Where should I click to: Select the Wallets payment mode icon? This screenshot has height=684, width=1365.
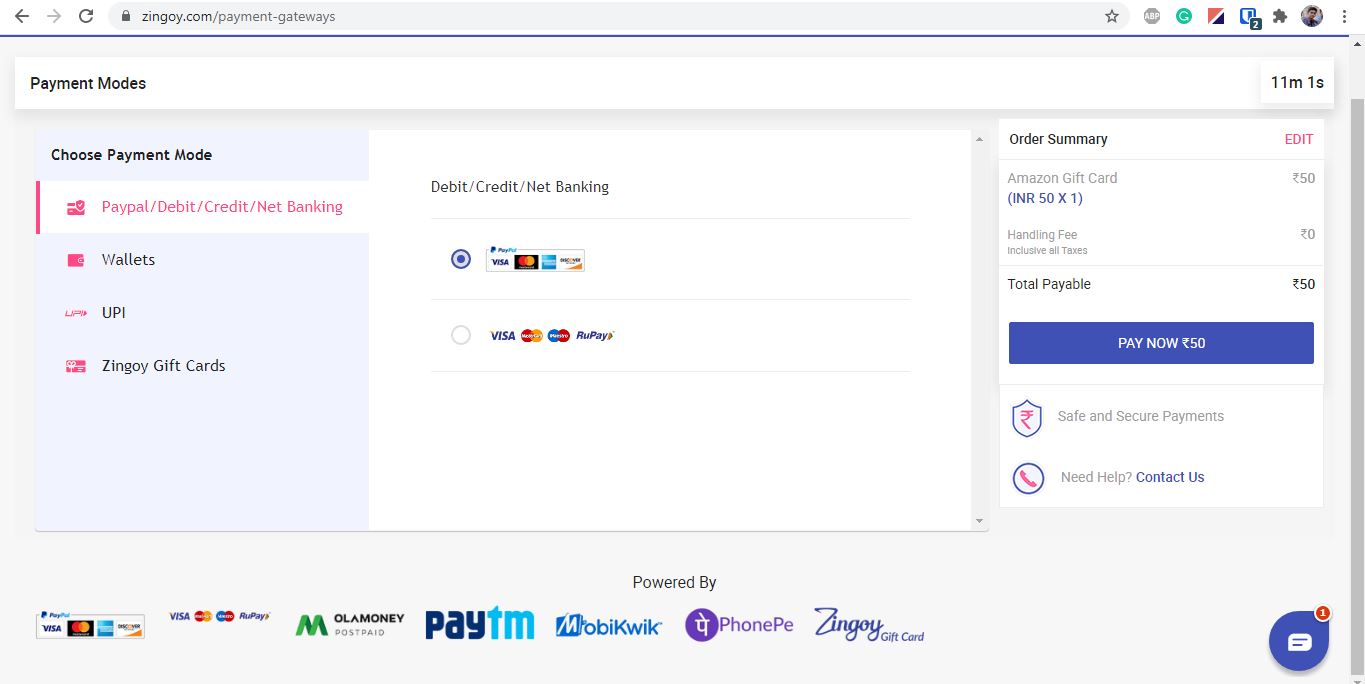click(x=76, y=259)
